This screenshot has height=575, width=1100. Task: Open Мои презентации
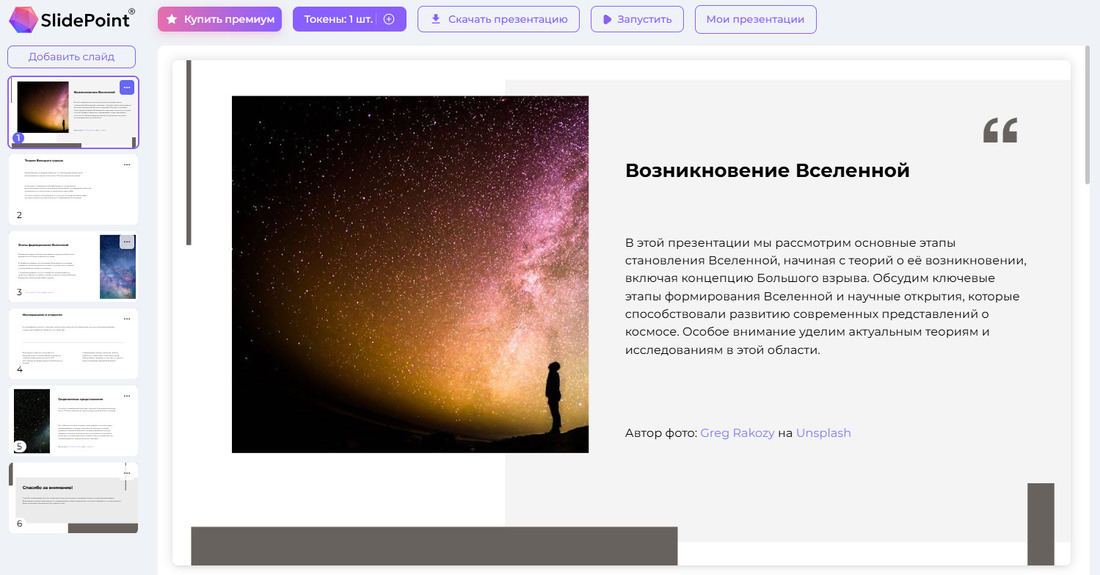756,20
